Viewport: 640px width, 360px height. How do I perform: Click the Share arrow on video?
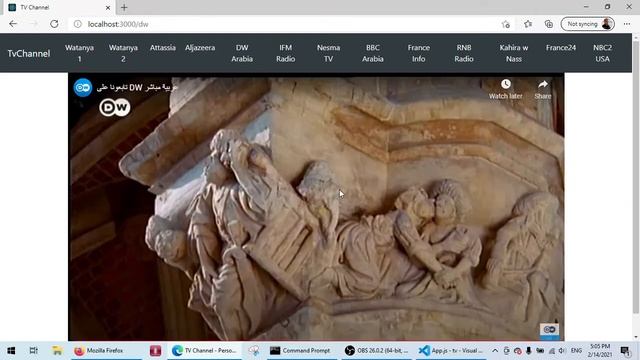click(543, 84)
